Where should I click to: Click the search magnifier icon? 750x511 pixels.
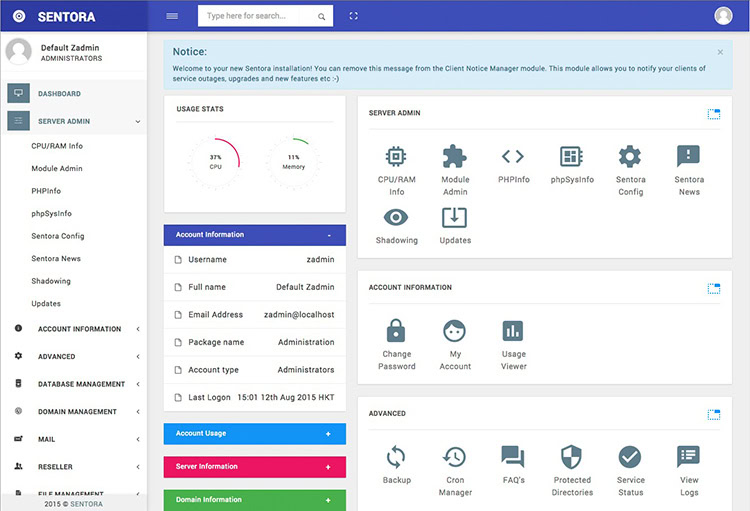(321, 16)
